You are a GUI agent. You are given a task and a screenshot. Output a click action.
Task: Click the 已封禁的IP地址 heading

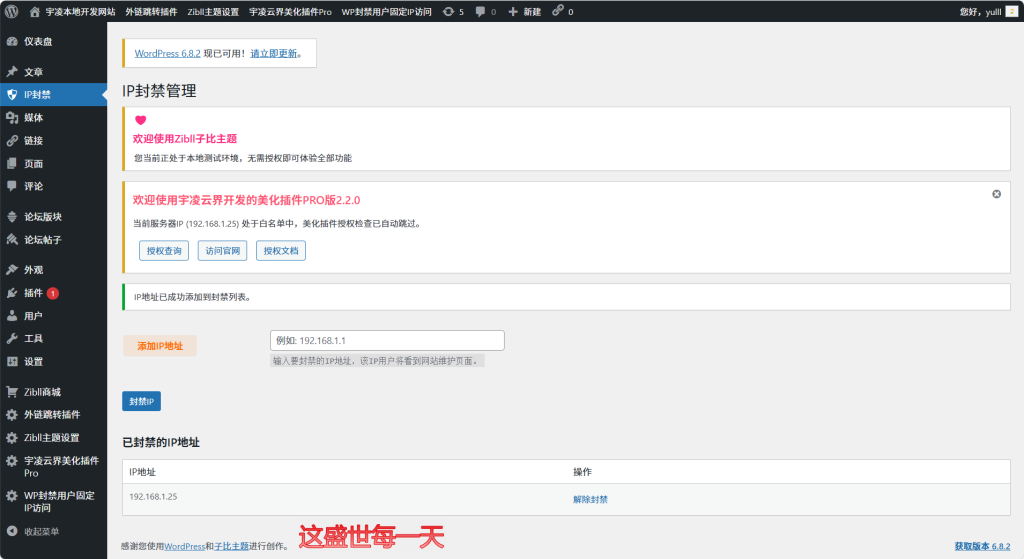tap(161, 442)
